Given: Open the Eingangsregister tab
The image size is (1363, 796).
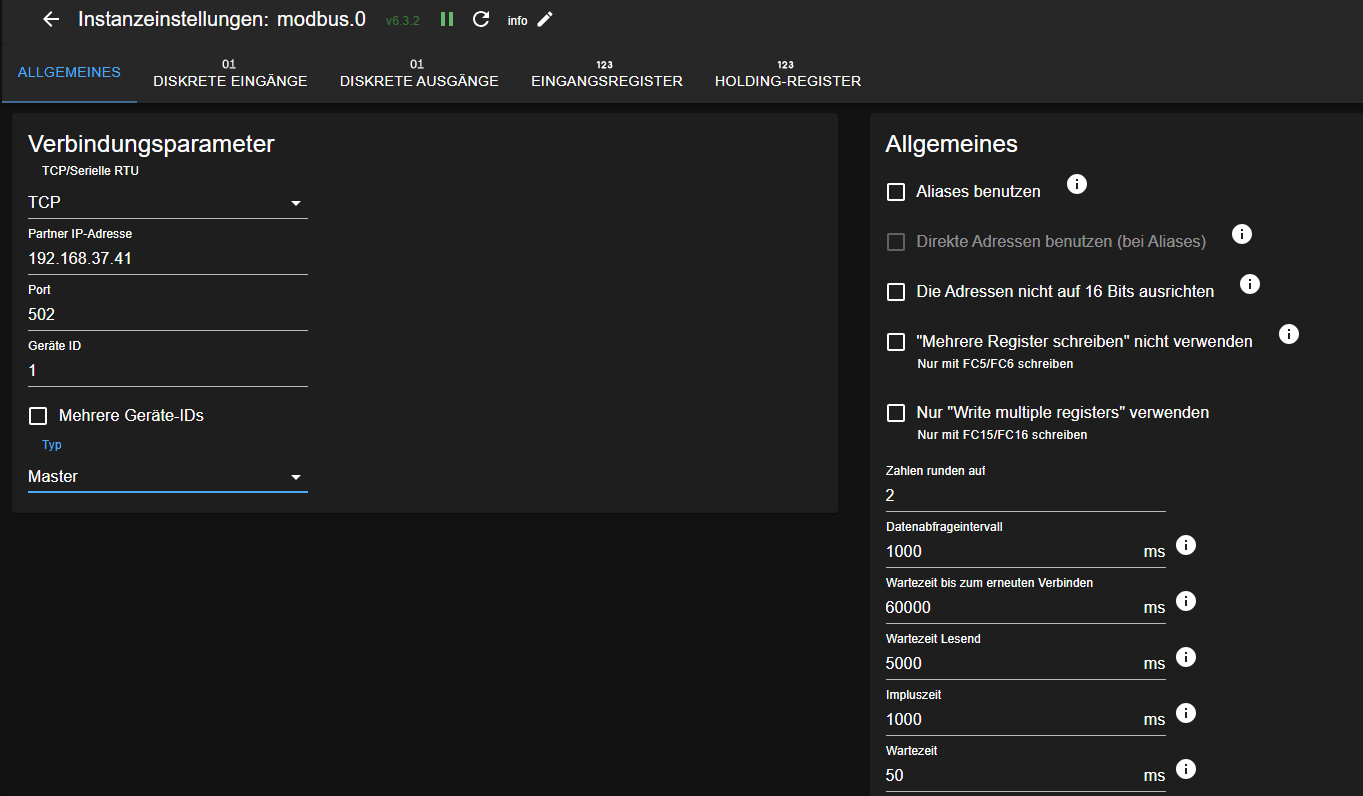Looking at the screenshot, I should [606, 74].
